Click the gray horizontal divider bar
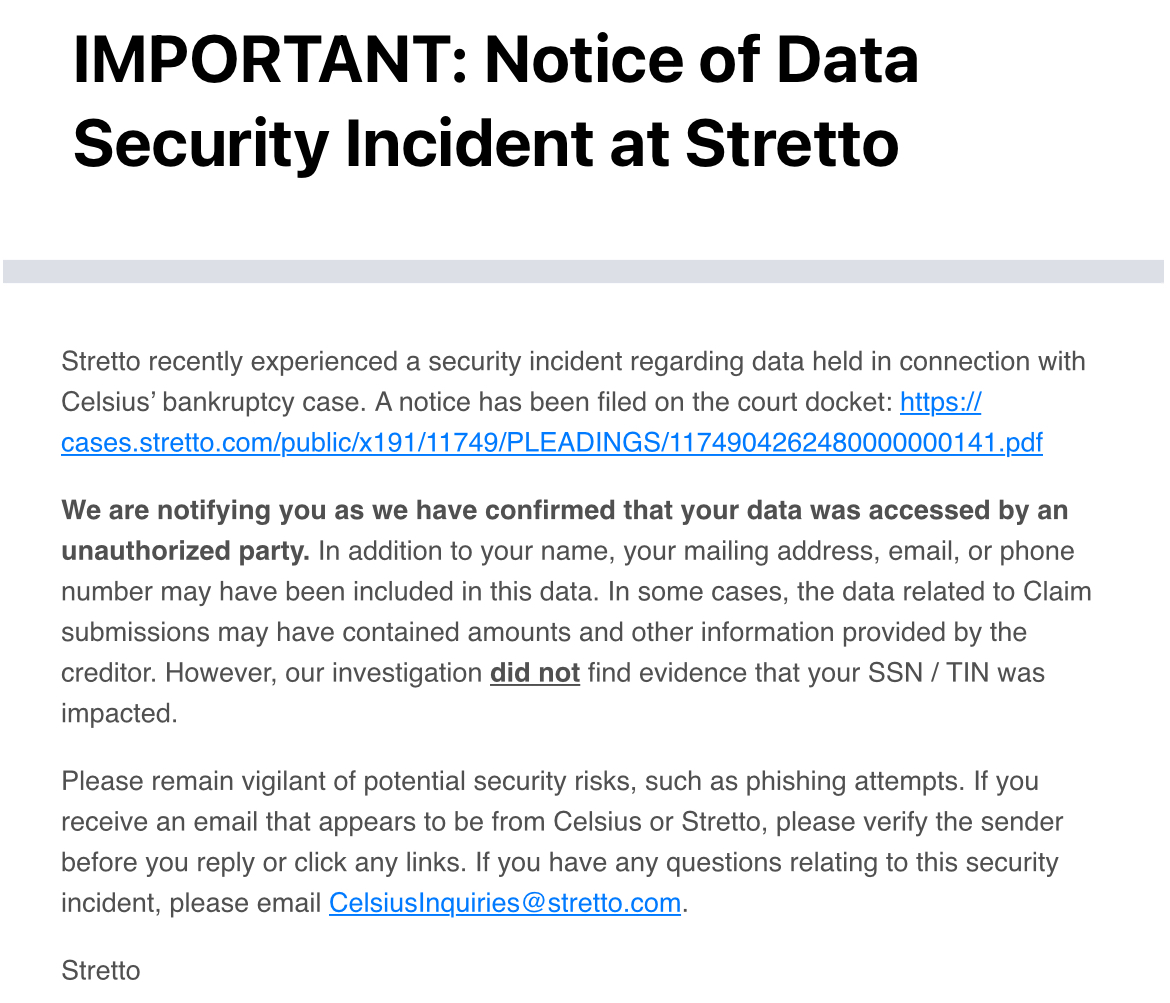The image size is (1170, 1003). click(x=584, y=271)
